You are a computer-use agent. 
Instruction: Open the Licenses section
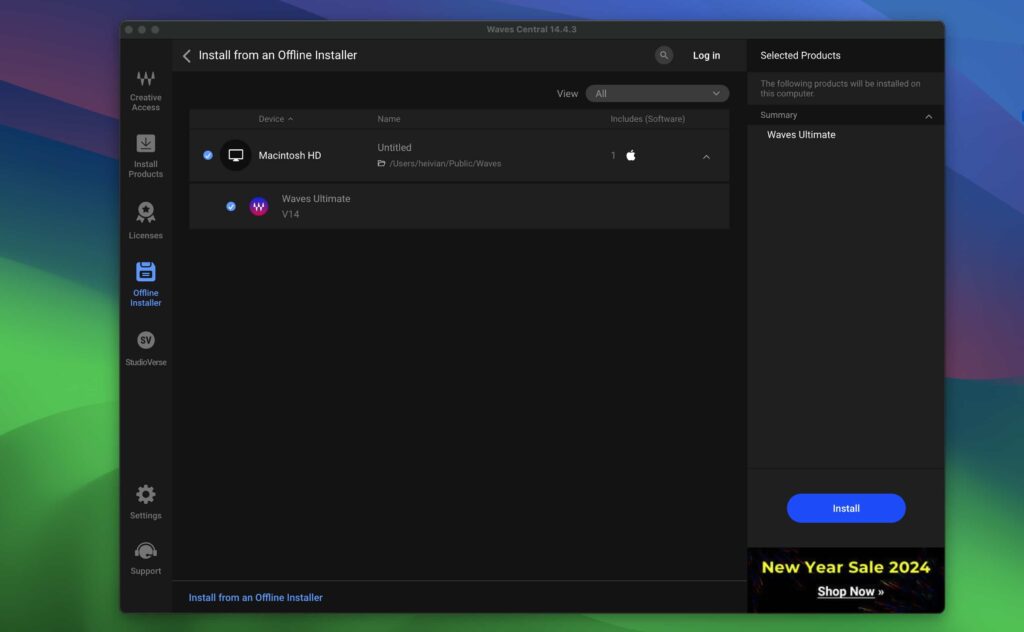pyautogui.click(x=145, y=218)
